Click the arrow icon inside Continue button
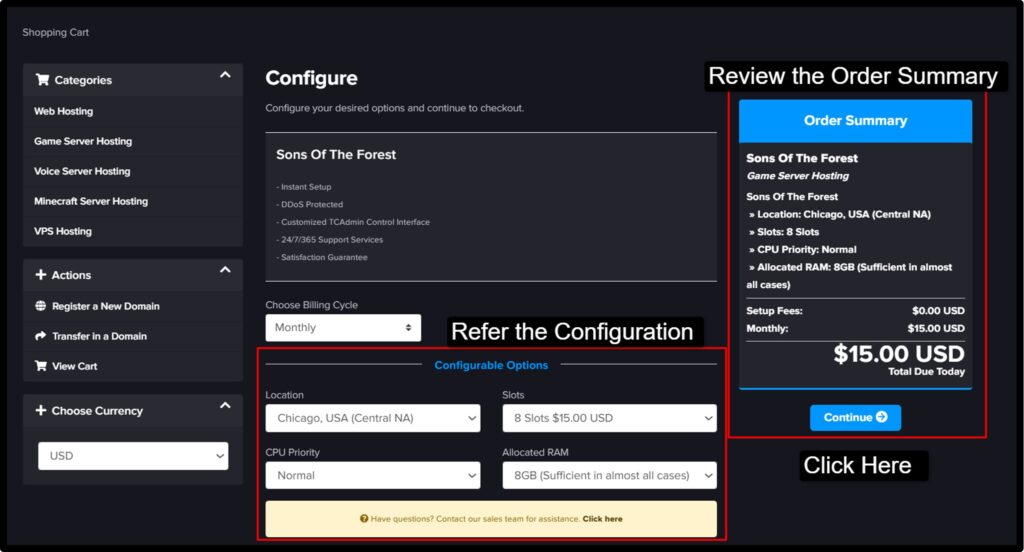1024x552 pixels. [882, 417]
